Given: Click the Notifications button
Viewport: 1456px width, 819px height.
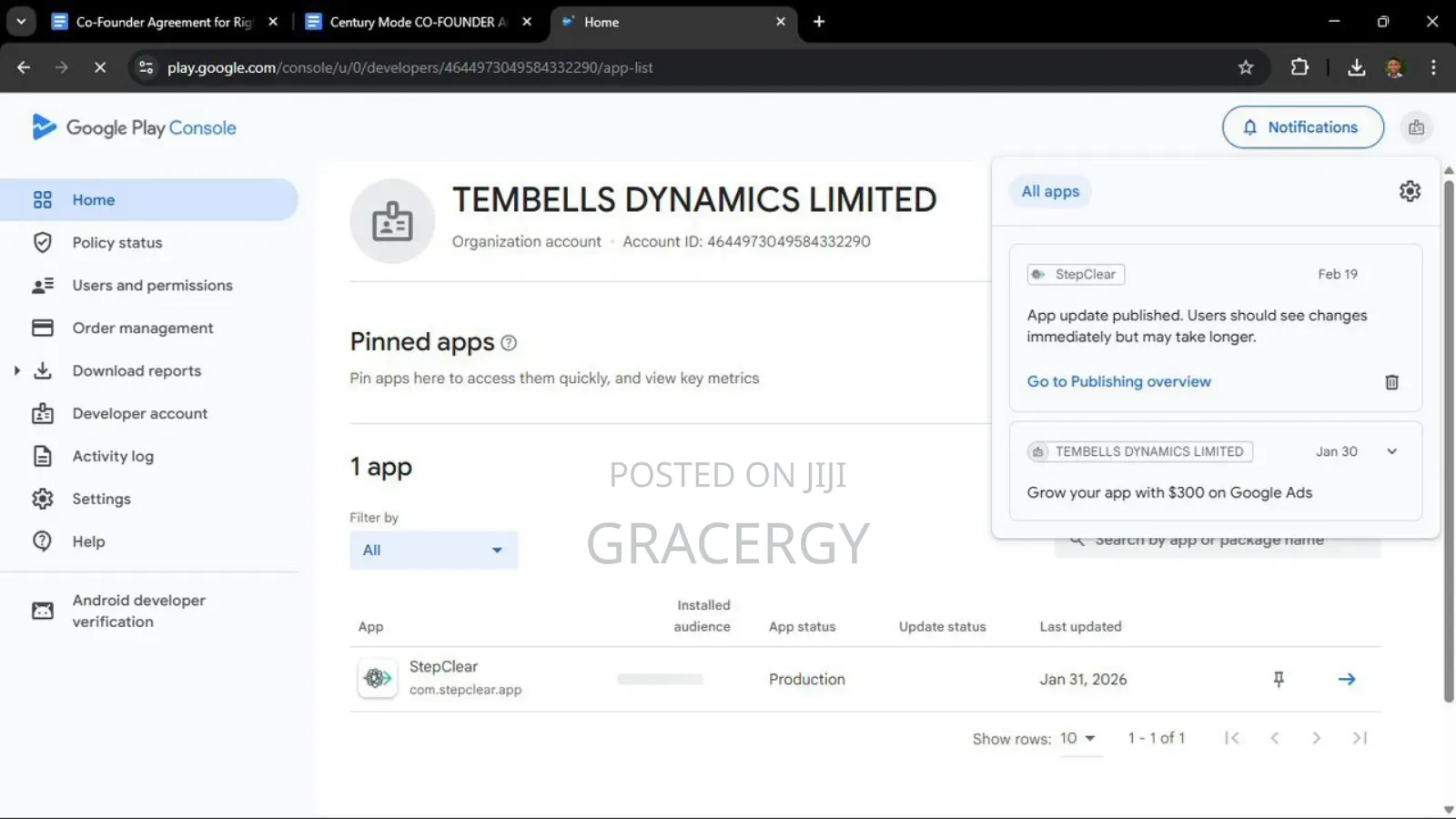Looking at the screenshot, I should 1303,127.
